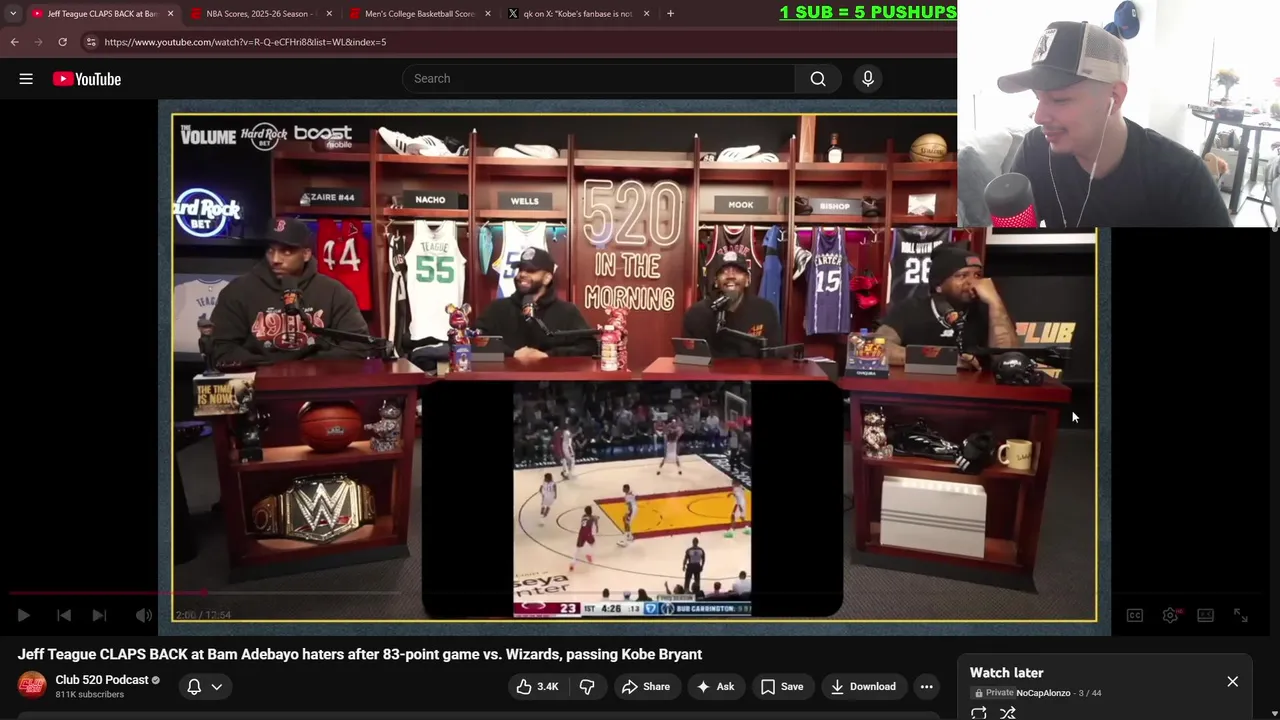Viewport: 1280px width, 720px height.
Task: Close the X post browser tab
Action: point(646,14)
